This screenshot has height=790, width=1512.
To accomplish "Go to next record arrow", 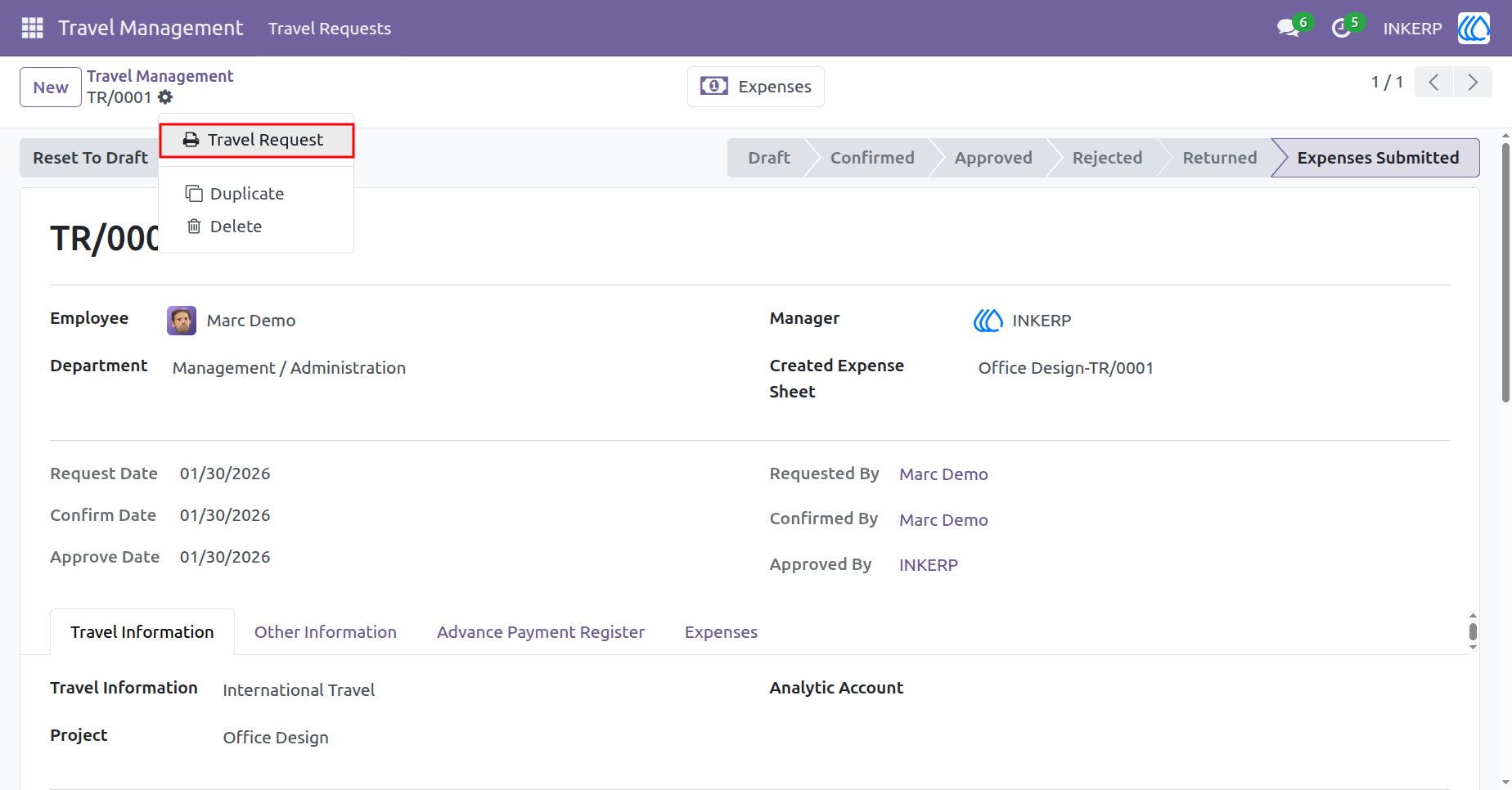I will pos(1473,82).
